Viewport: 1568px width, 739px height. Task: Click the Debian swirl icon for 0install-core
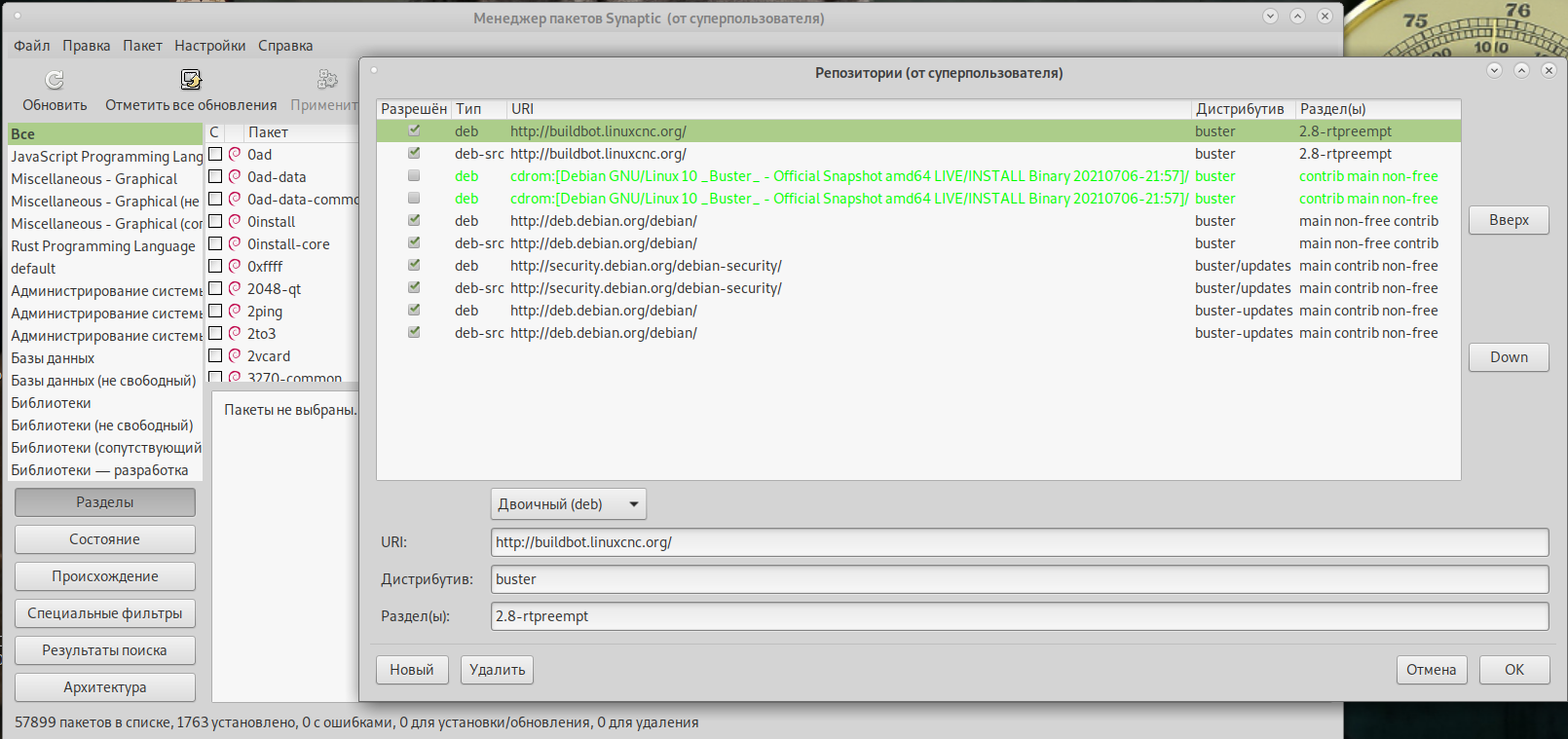coord(235,243)
